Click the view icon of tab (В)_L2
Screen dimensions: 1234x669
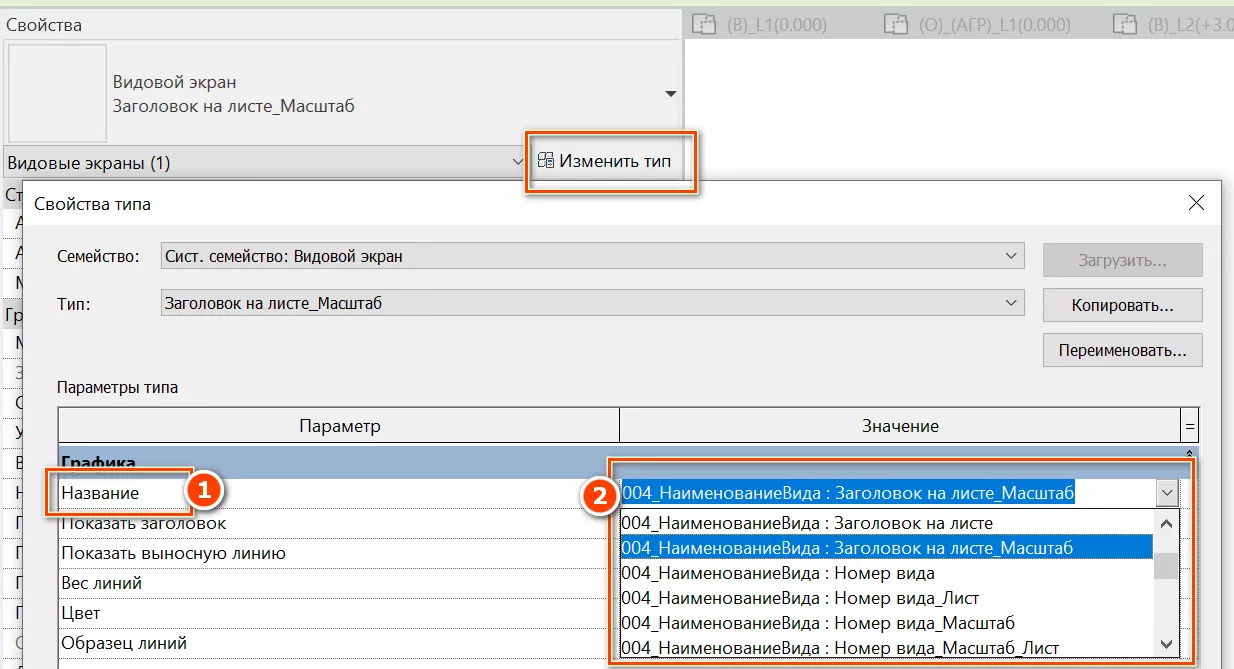(1127, 25)
